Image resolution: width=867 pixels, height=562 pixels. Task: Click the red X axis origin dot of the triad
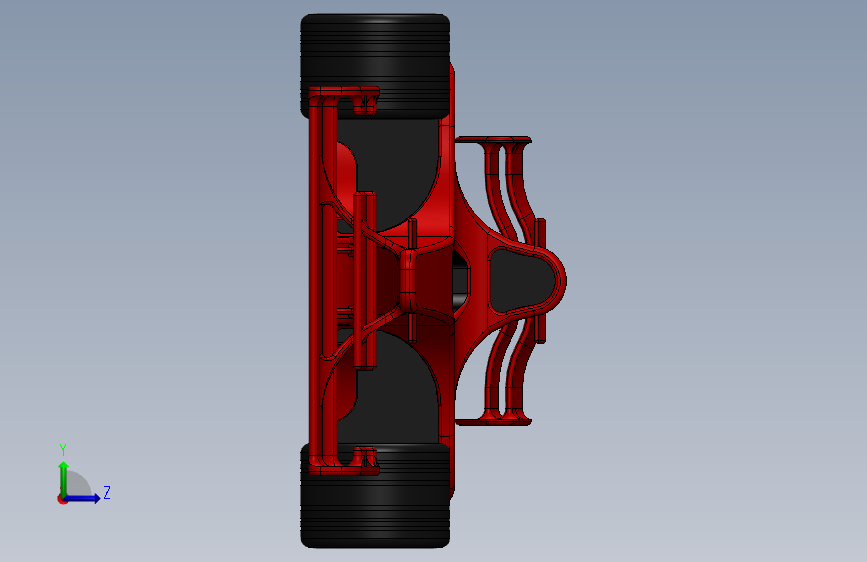[x=62, y=499]
